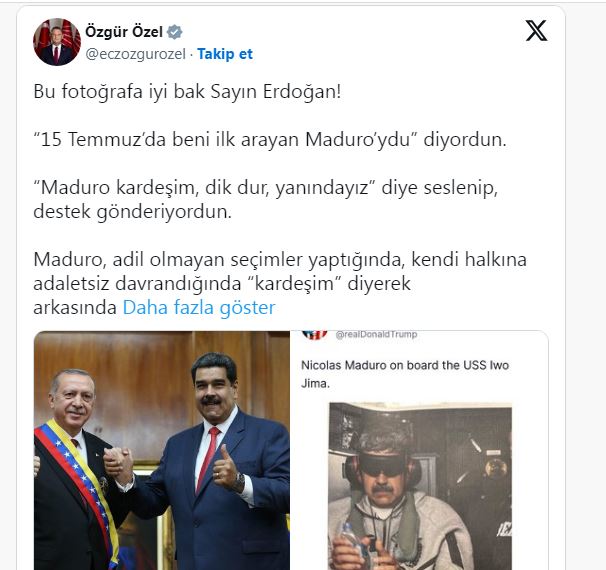Screen dimensions: 606x570
Task: Click the photo of man wearing dark goggles
Action: pos(420,486)
